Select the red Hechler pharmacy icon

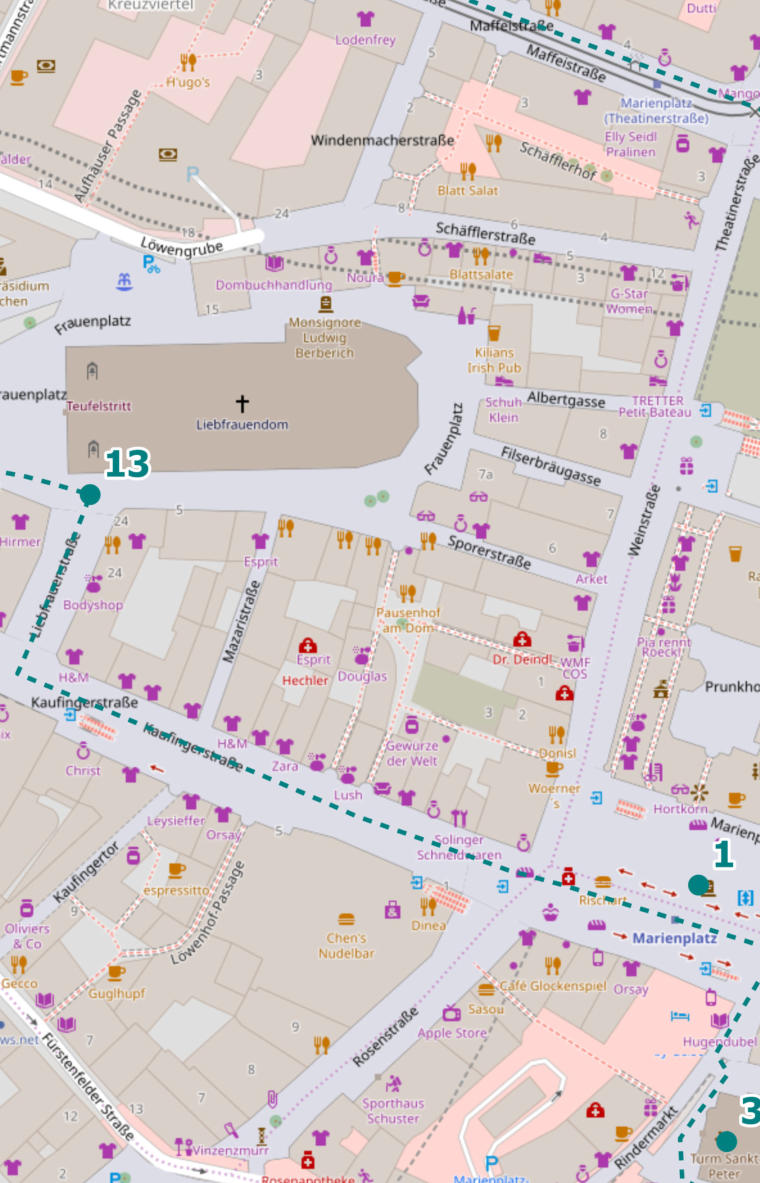point(307,645)
